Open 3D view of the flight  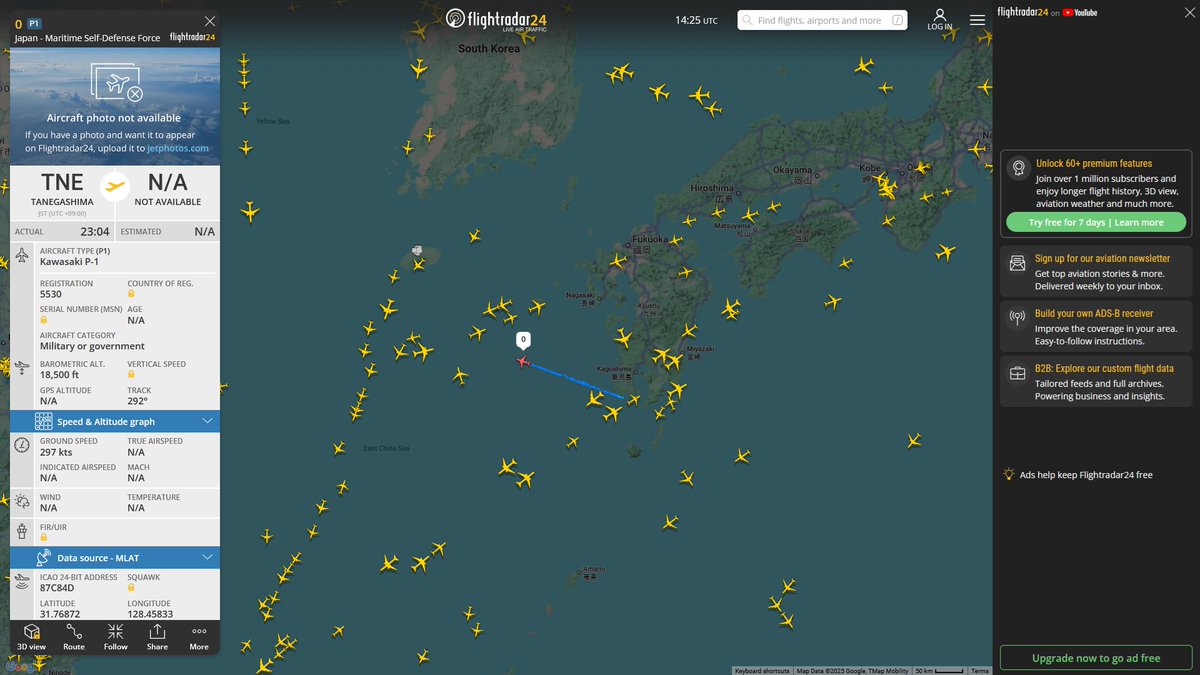click(31, 637)
